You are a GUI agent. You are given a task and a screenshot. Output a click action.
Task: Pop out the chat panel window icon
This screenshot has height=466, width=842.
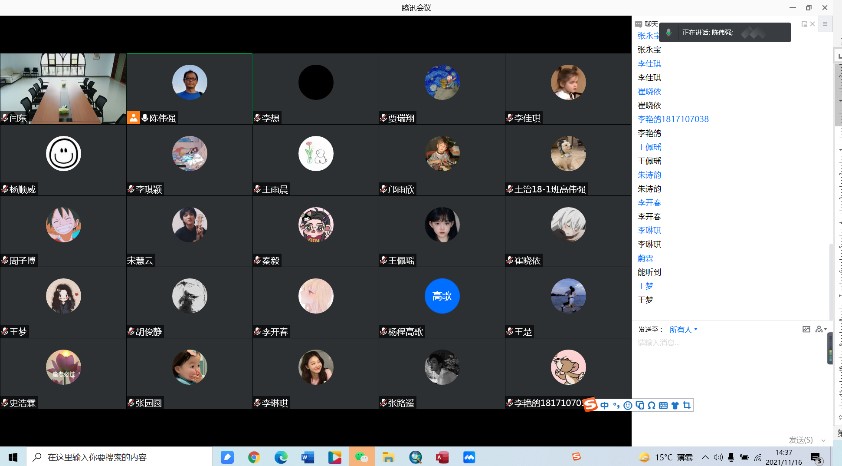804,23
